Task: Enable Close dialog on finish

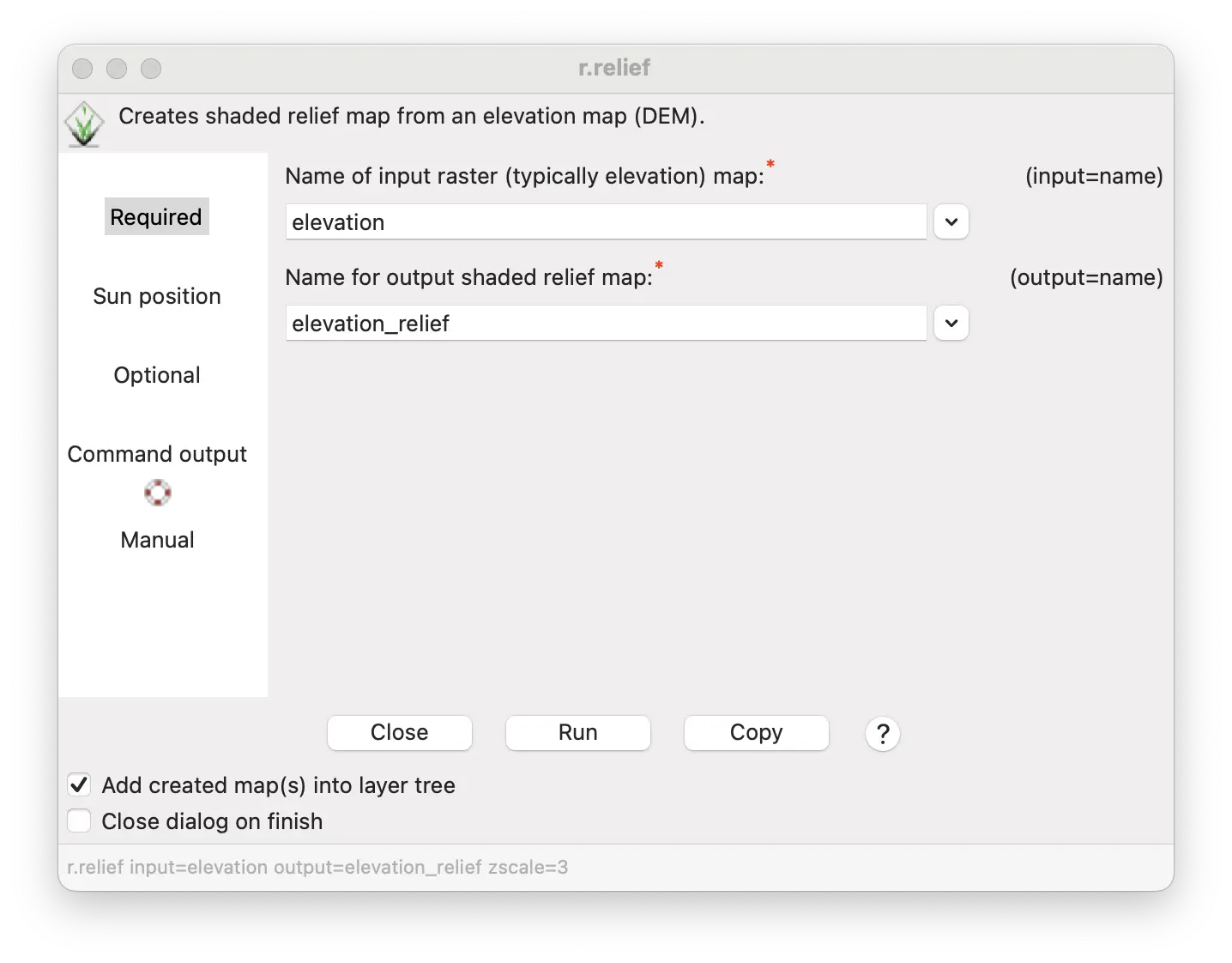Action: pos(79,821)
